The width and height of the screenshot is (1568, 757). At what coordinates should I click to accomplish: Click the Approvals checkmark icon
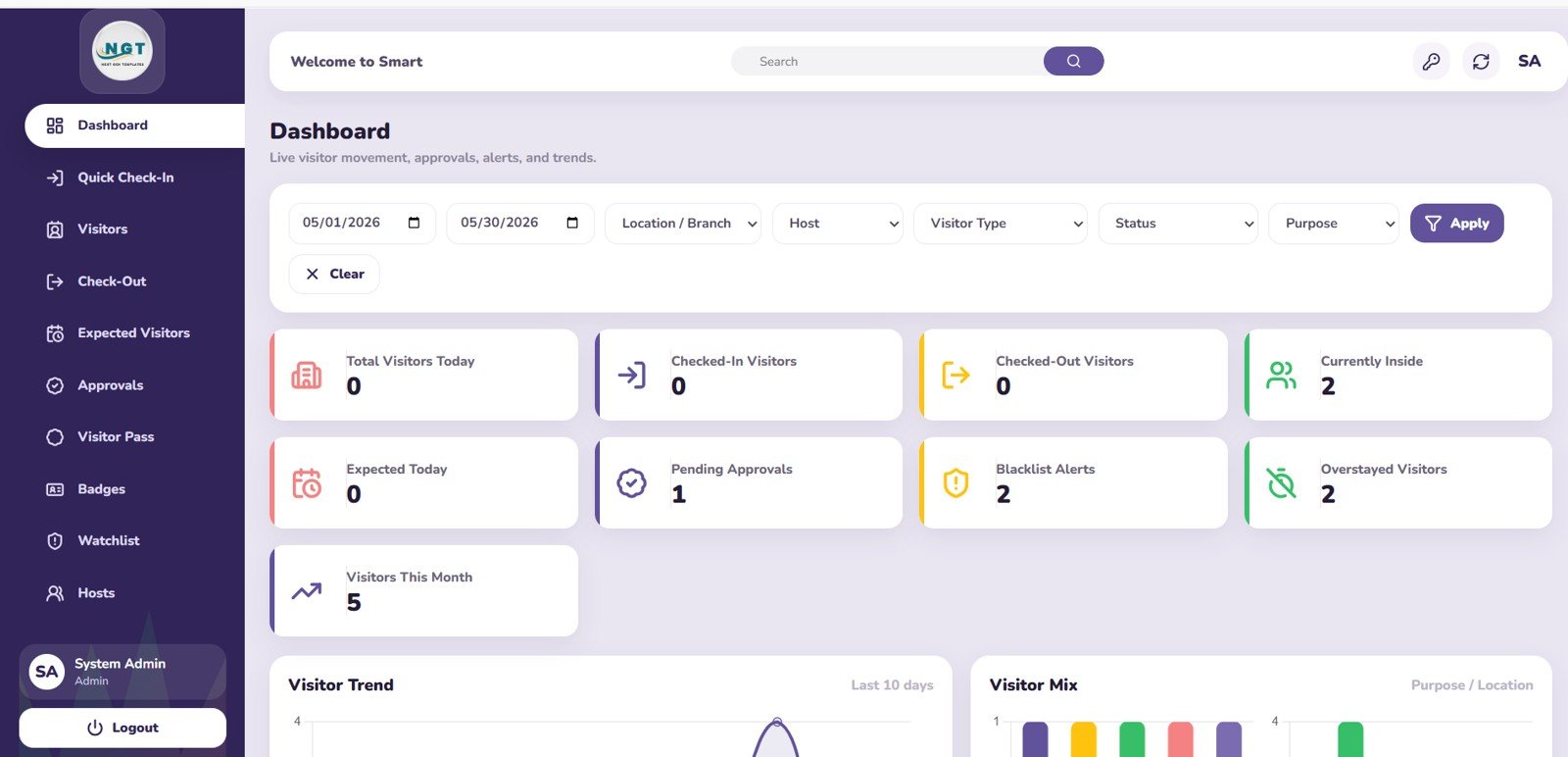55,385
